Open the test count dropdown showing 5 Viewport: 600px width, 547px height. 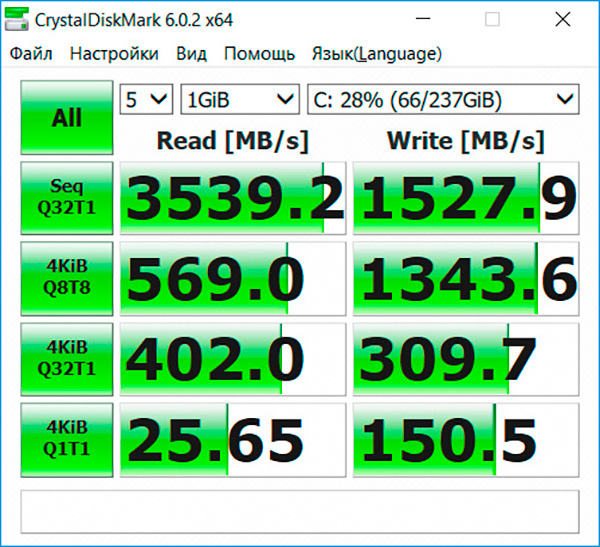[146, 99]
